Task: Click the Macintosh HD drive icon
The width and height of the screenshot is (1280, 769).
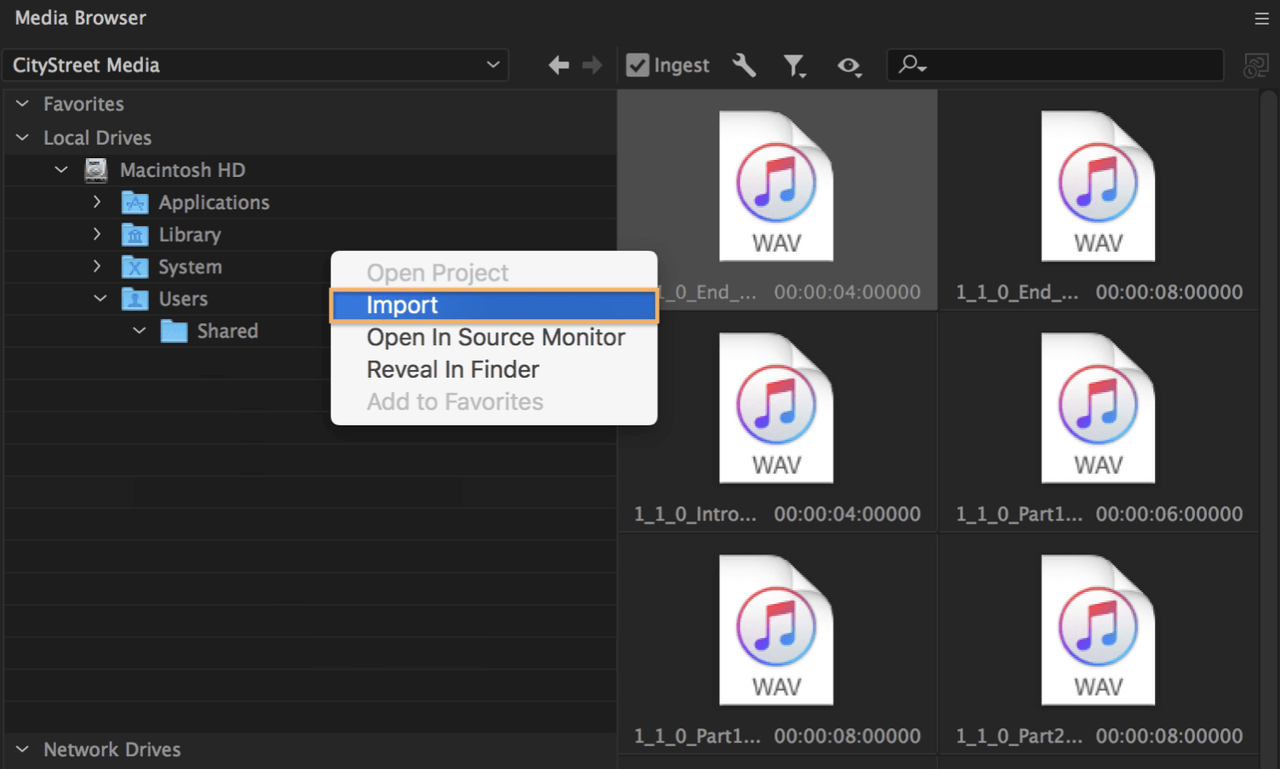Action: [95, 170]
